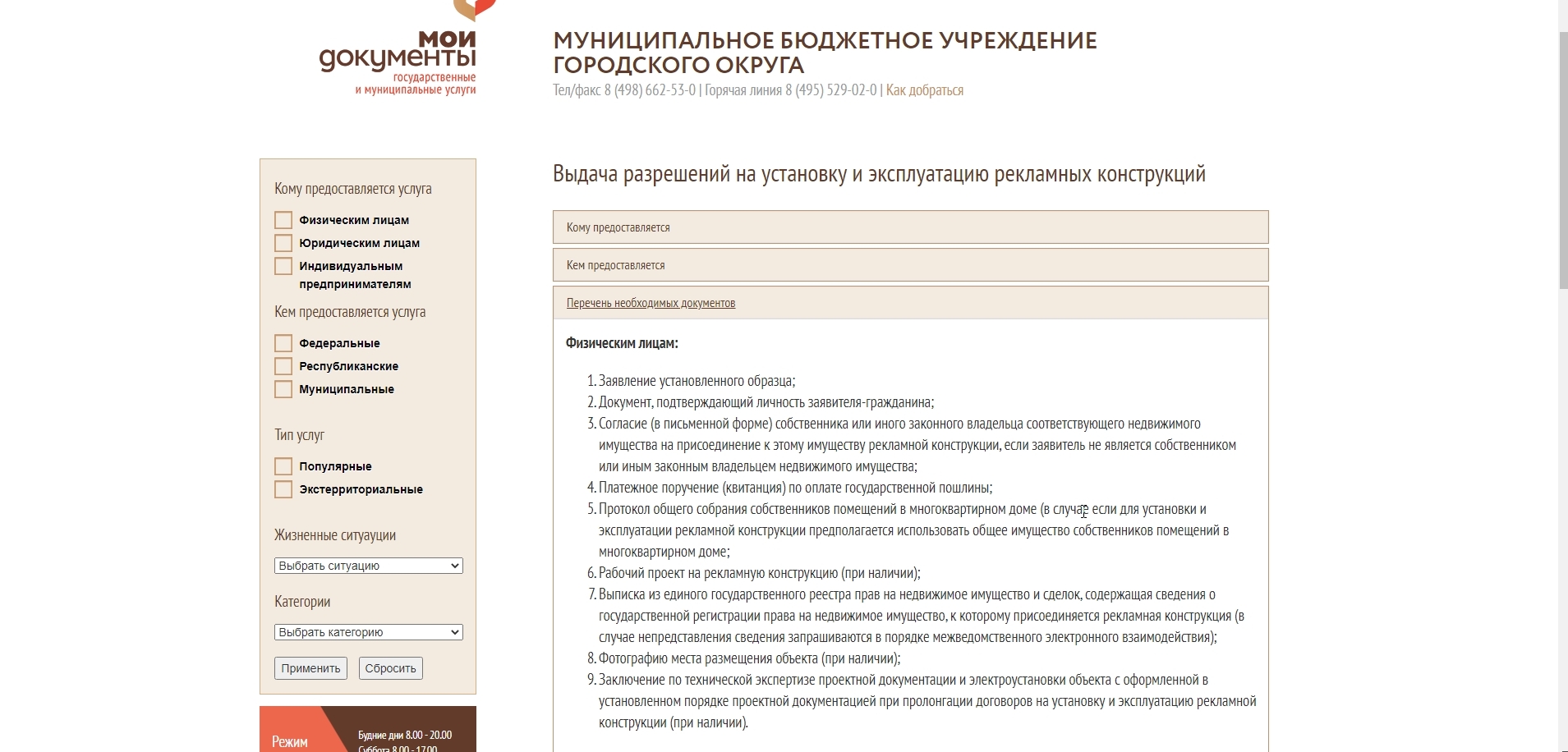Click the Тип услуг label
Viewport: 1568px width, 752px height.
click(299, 435)
